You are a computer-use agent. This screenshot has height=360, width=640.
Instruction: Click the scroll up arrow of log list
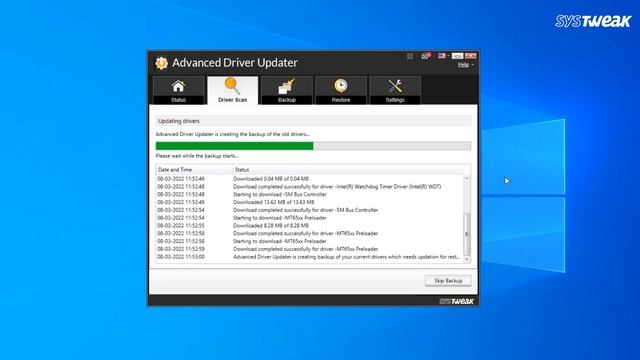[x=467, y=179]
